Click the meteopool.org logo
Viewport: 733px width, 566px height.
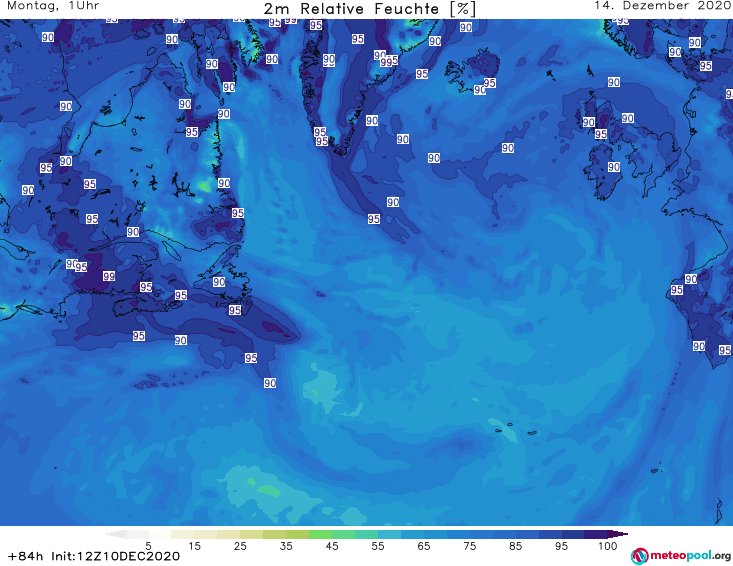pyautogui.click(x=681, y=556)
